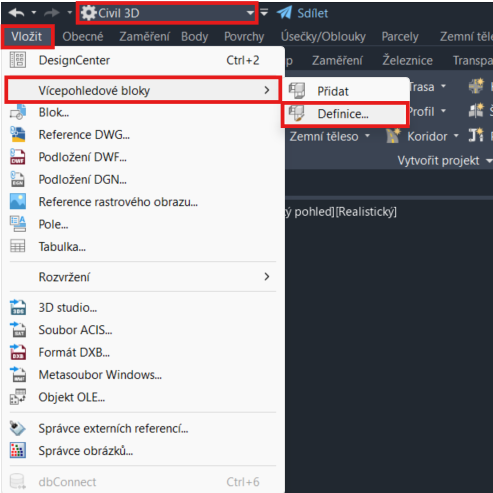Select Podložení DGN... entry
493x493 pixels.
[x=143, y=180]
